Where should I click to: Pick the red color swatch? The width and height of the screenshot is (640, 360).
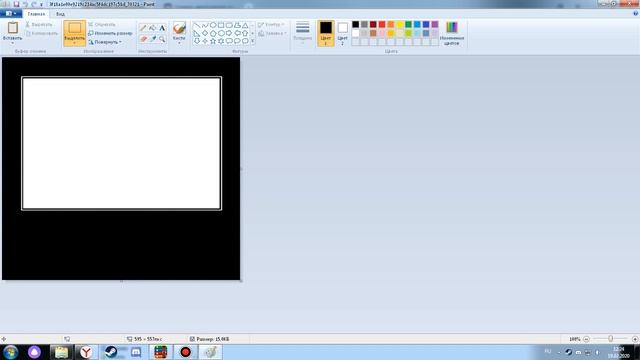point(382,24)
